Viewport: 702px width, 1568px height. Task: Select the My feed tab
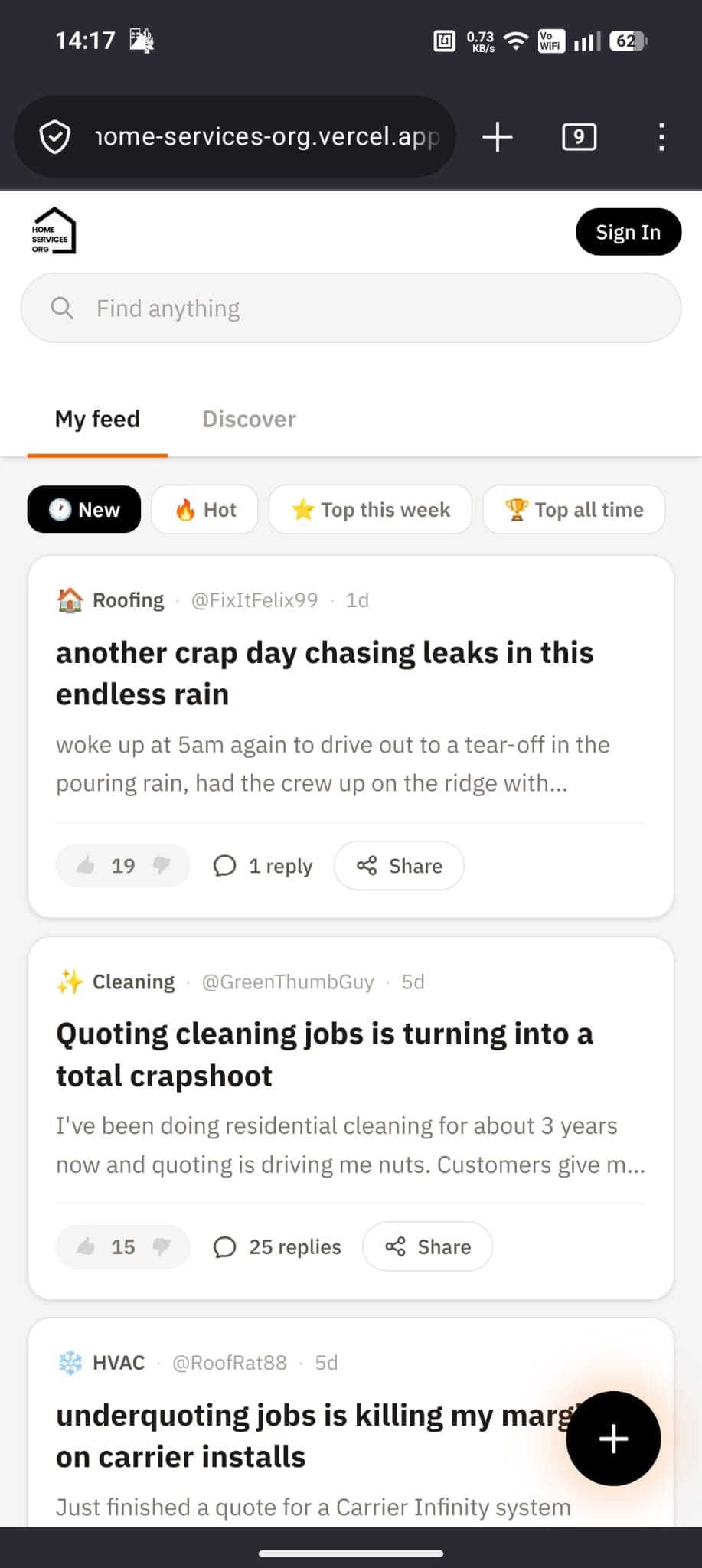[97, 420]
